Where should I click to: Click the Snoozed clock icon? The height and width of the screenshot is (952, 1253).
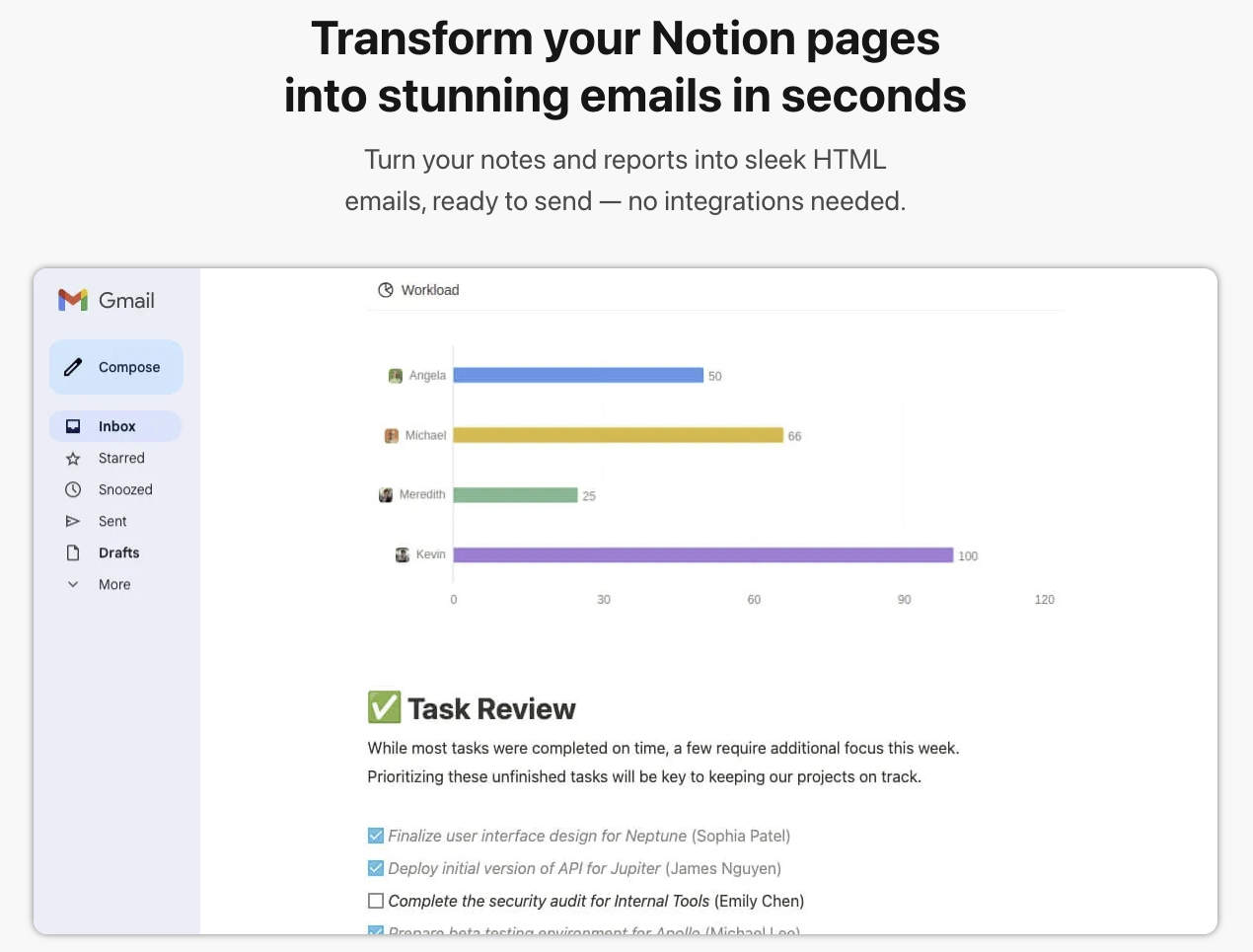point(73,489)
